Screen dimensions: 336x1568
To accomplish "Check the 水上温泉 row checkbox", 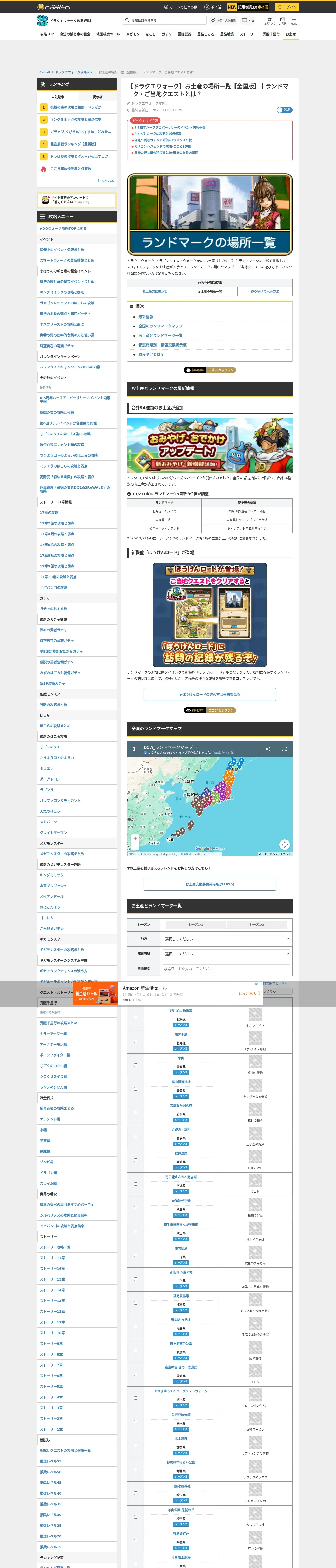I will click(x=135, y=1446).
